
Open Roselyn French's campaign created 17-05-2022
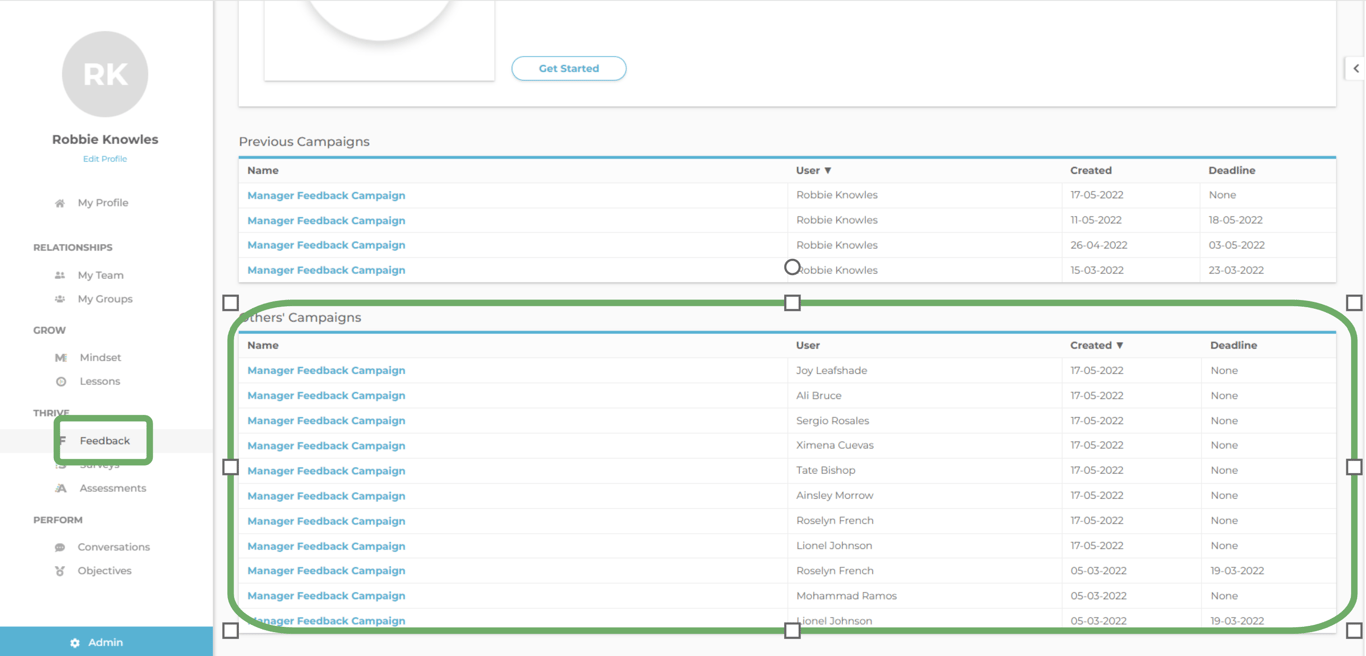point(326,521)
